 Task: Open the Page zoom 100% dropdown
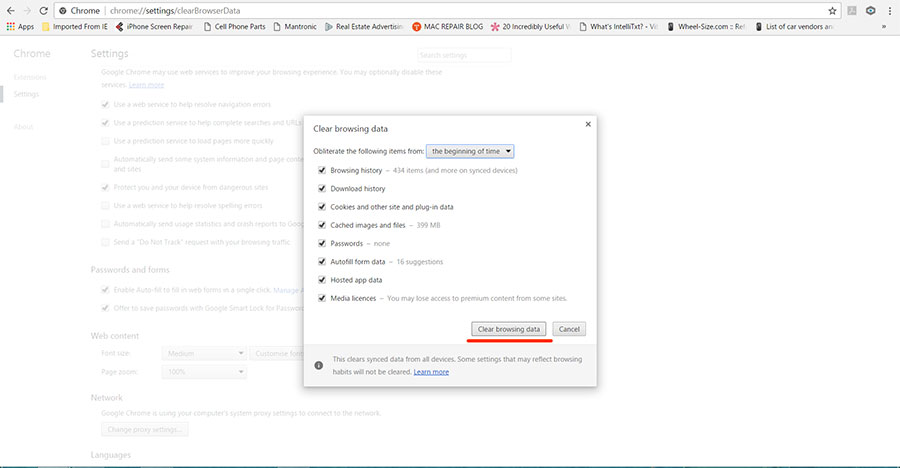coord(204,372)
